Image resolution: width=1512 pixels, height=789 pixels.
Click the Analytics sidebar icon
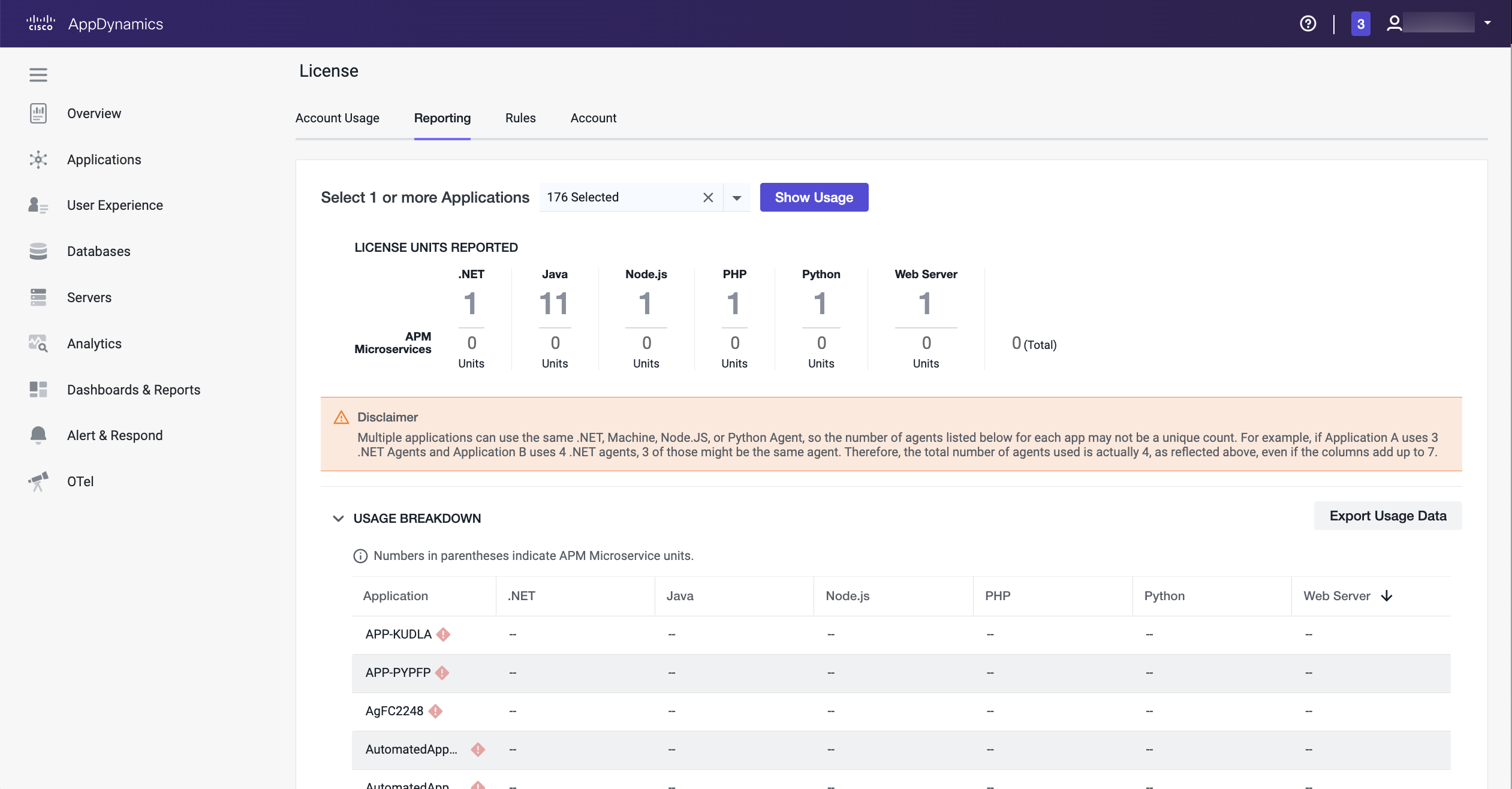(x=38, y=344)
